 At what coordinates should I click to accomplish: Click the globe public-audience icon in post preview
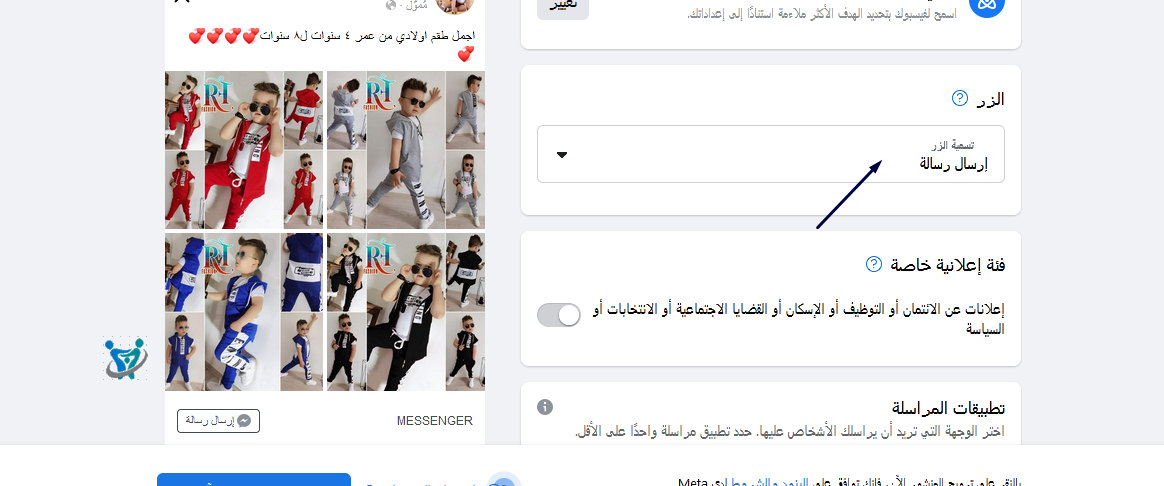click(x=391, y=5)
